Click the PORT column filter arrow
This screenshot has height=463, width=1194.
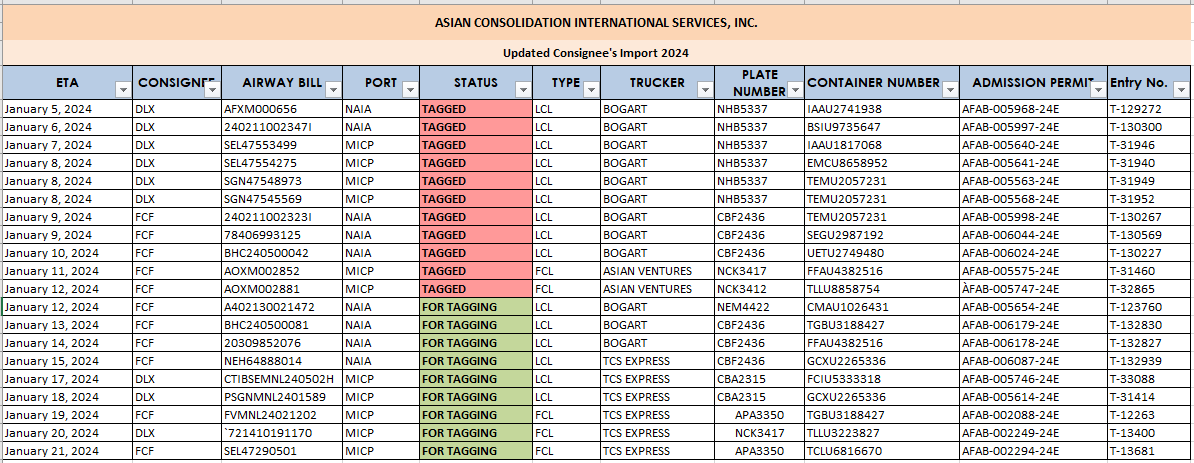[409, 90]
